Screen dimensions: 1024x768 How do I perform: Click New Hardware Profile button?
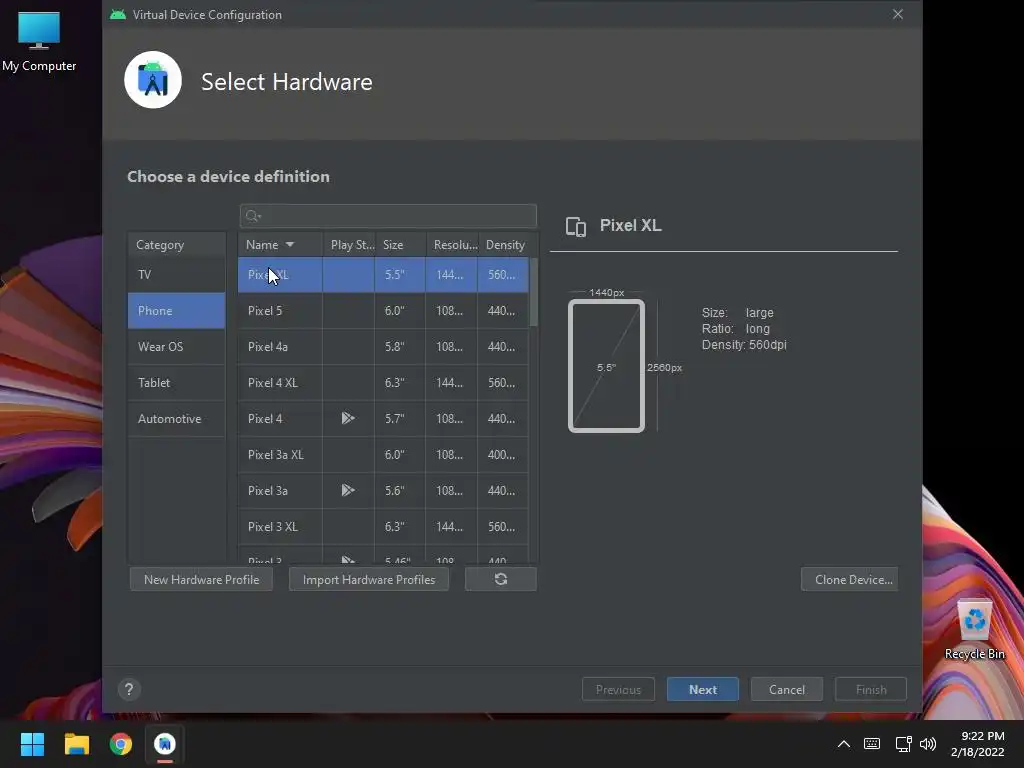(201, 579)
